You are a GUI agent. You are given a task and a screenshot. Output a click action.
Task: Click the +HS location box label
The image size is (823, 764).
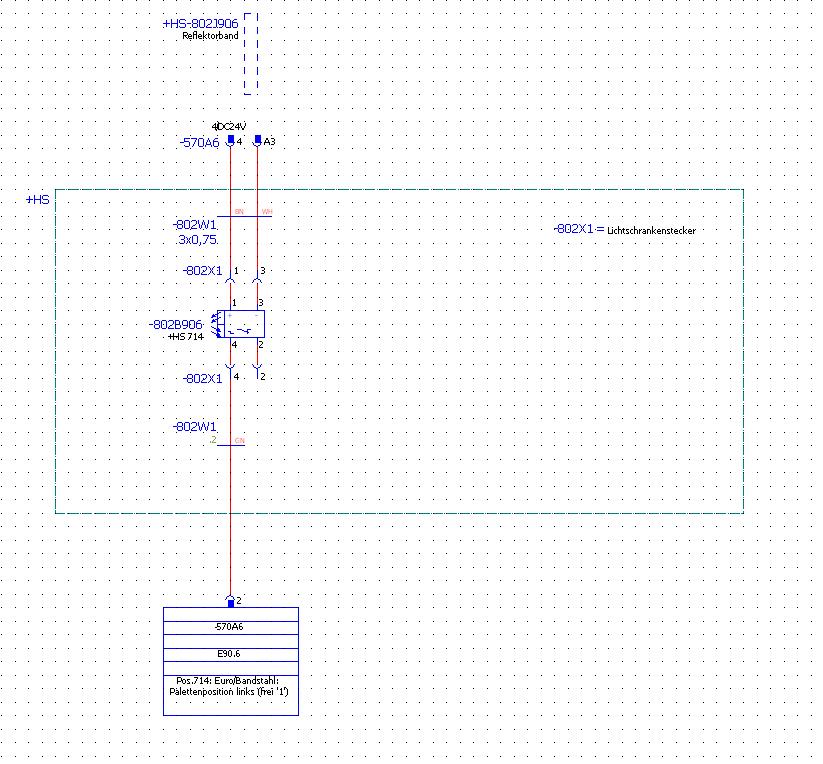pyautogui.click(x=38, y=201)
